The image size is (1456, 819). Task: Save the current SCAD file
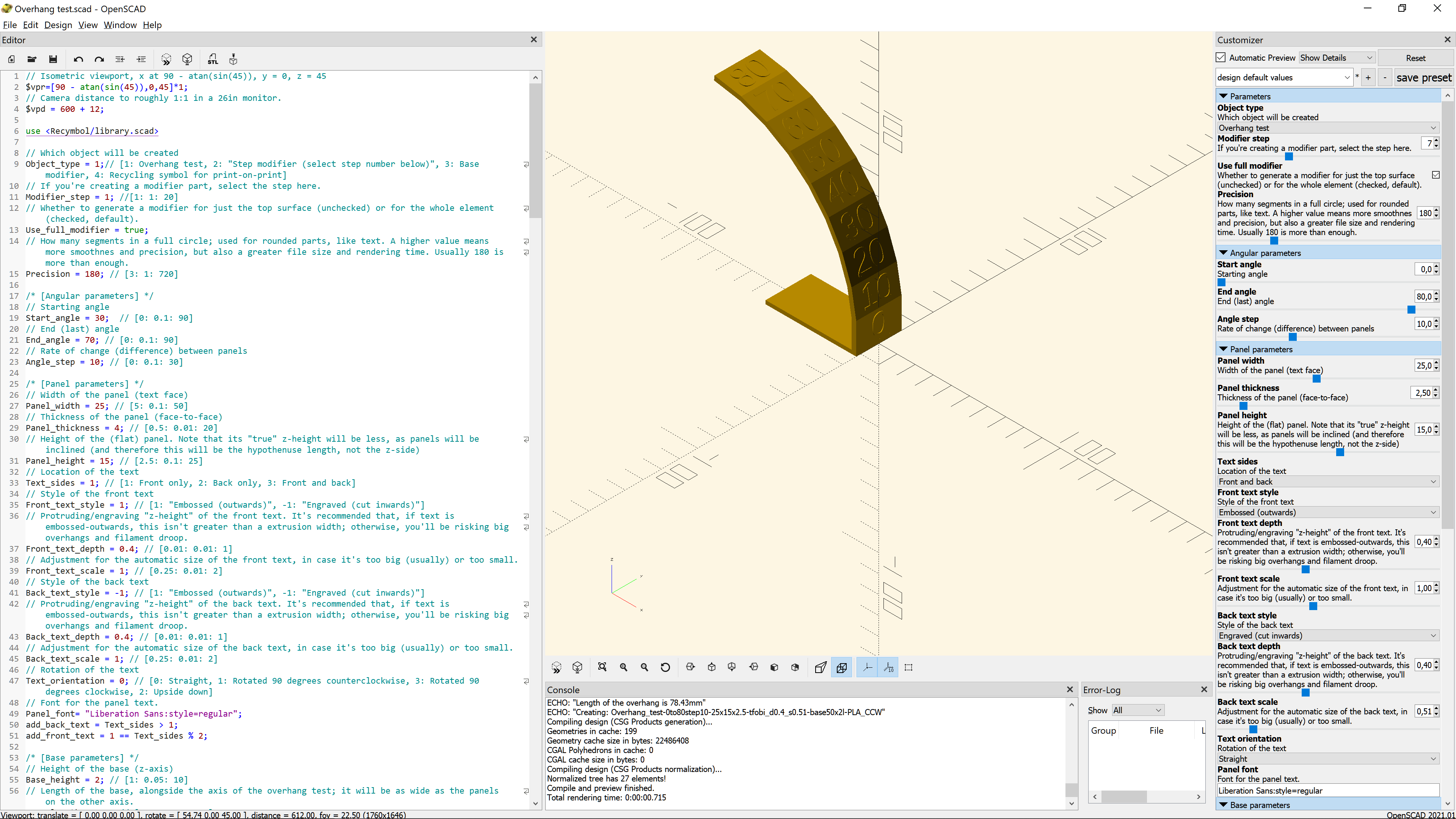click(53, 59)
